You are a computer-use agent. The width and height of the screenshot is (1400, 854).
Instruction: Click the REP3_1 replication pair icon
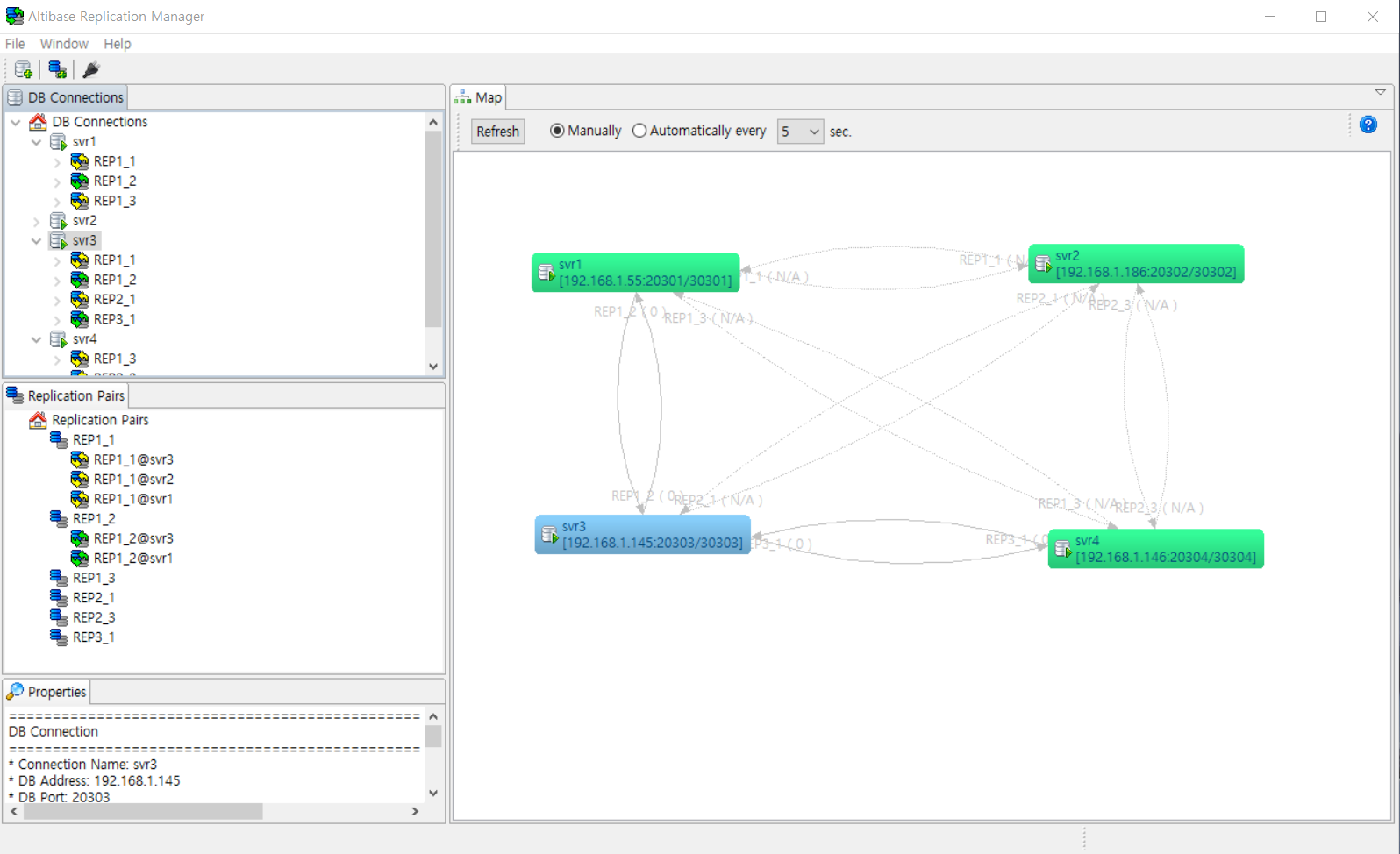point(59,637)
